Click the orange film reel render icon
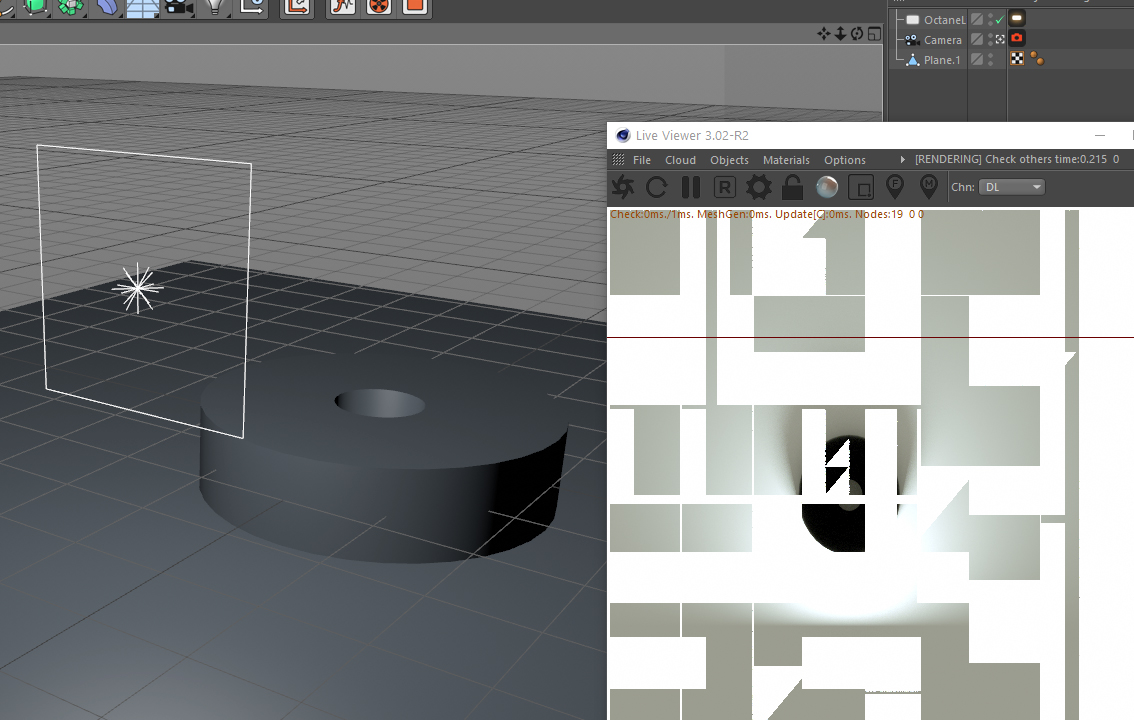This screenshot has height=720, width=1134. (378, 7)
